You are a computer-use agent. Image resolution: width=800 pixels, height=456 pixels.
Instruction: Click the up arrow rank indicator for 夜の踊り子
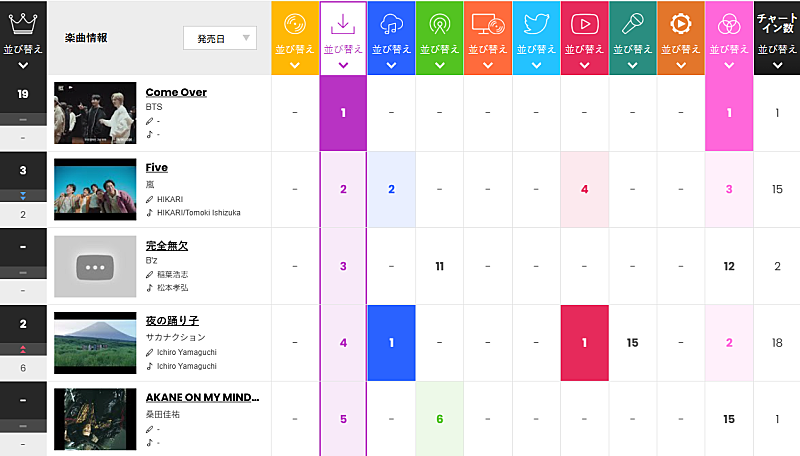[23, 349]
